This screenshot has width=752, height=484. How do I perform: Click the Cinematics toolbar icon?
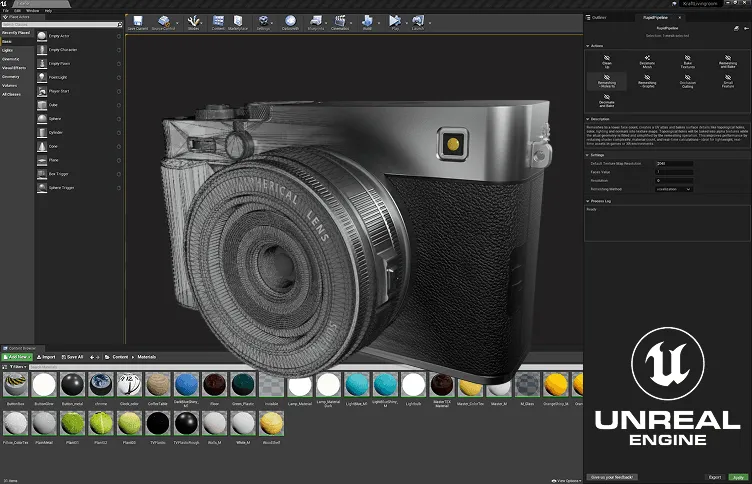point(341,21)
